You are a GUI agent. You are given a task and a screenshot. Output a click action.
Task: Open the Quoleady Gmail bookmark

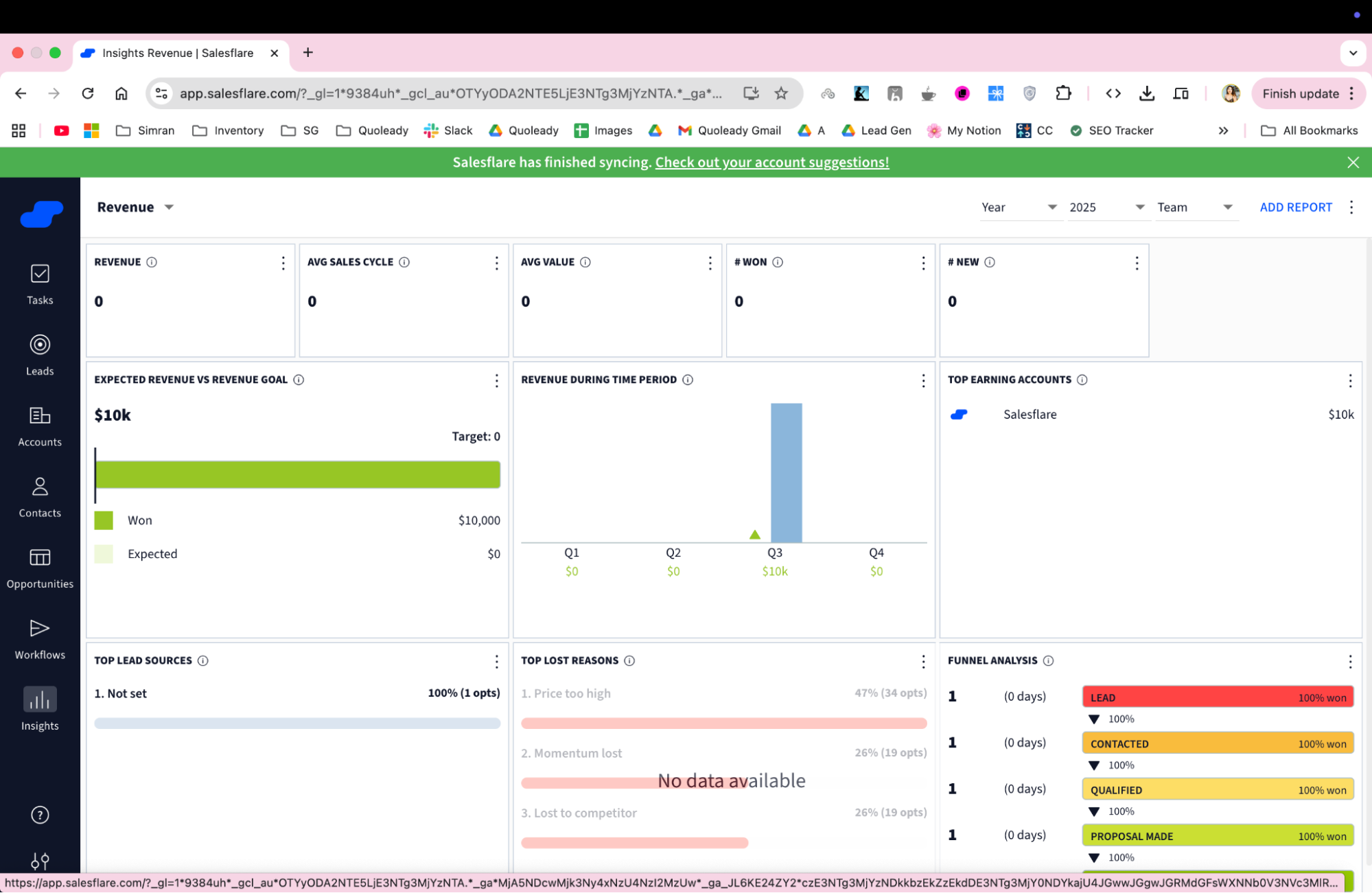point(730,130)
